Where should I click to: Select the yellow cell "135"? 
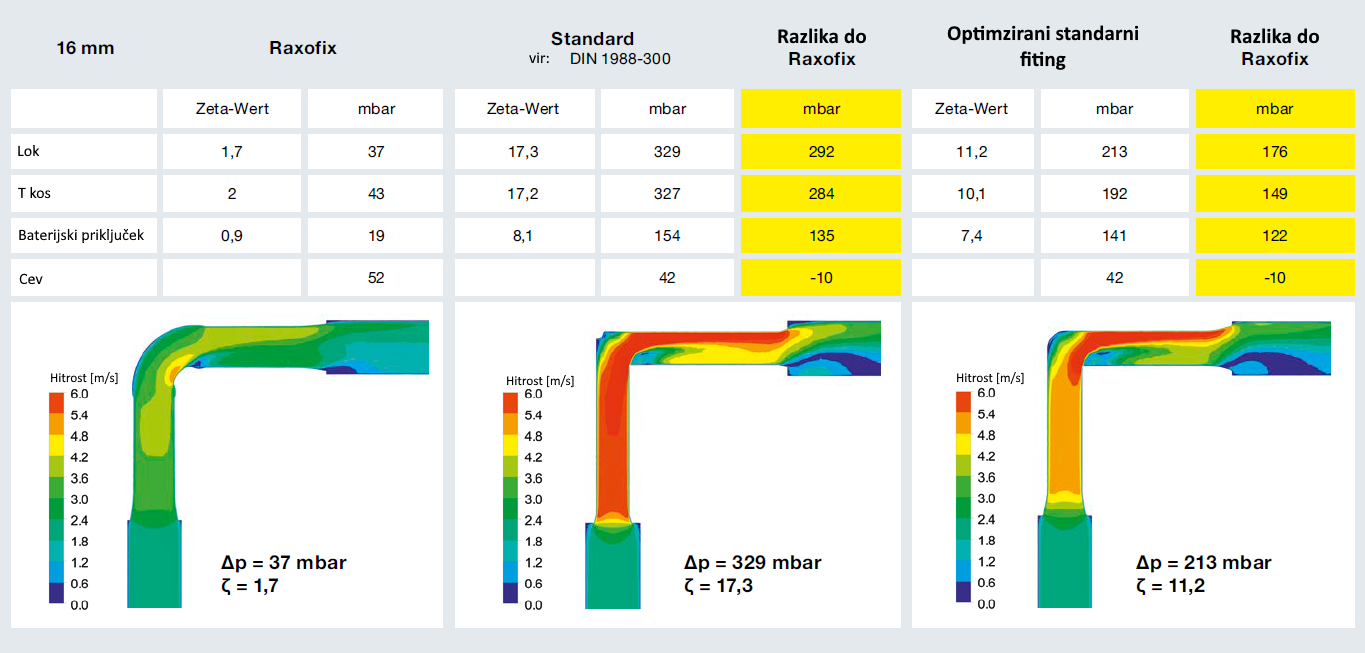click(821, 236)
